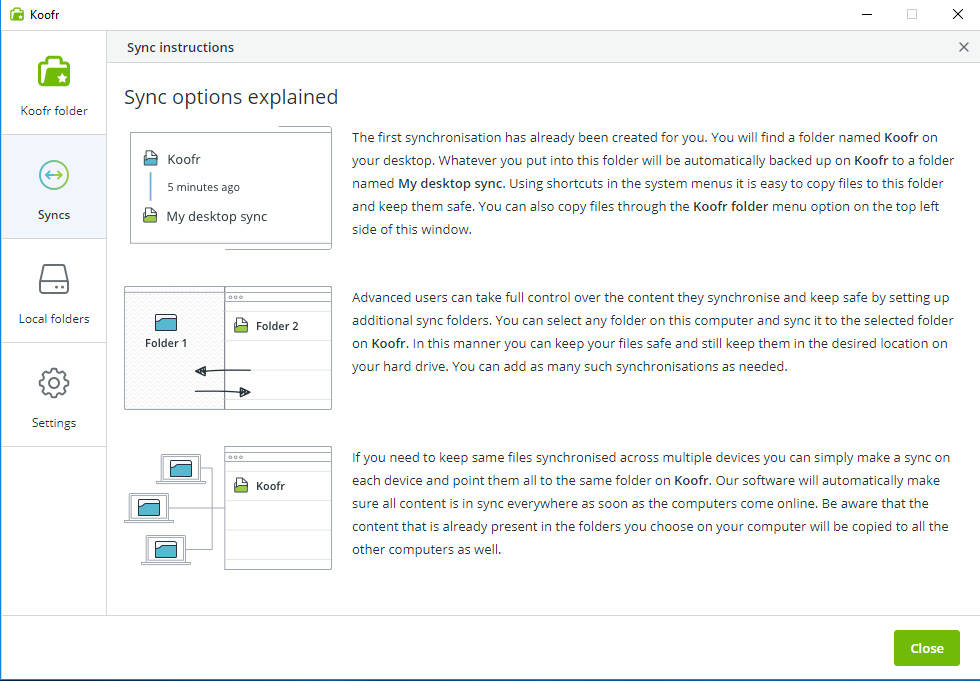Click the 'Sync instructions' header title
This screenshot has width=980, height=681.
tap(180, 47)
